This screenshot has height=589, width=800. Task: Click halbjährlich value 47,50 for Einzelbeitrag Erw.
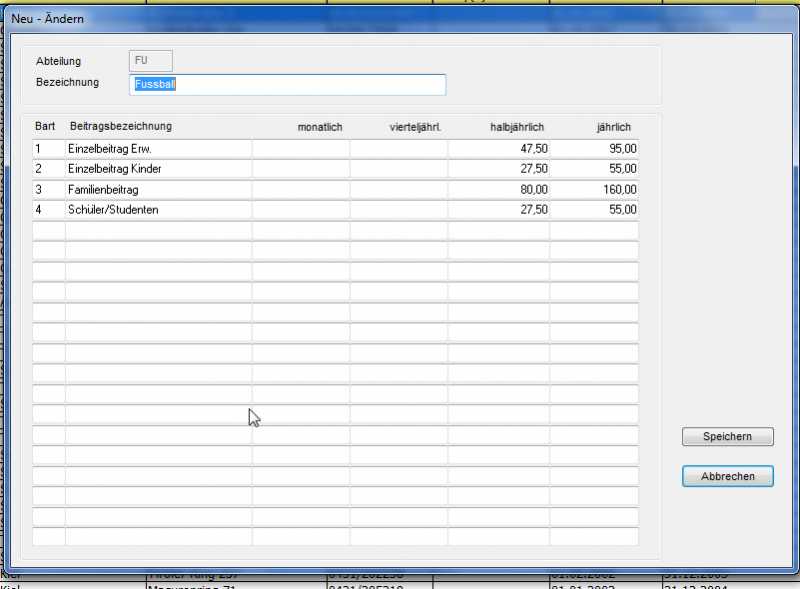pyautogui.click(x=499, y=149)
